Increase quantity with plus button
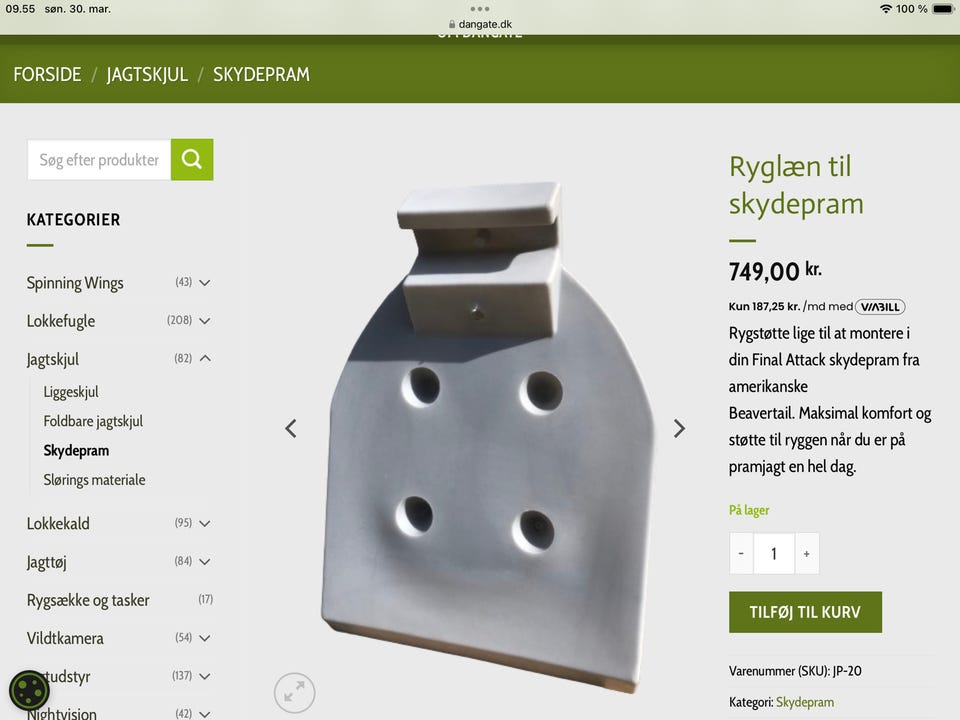The height and width of the screenshot is (720, 960). (807, 553)
